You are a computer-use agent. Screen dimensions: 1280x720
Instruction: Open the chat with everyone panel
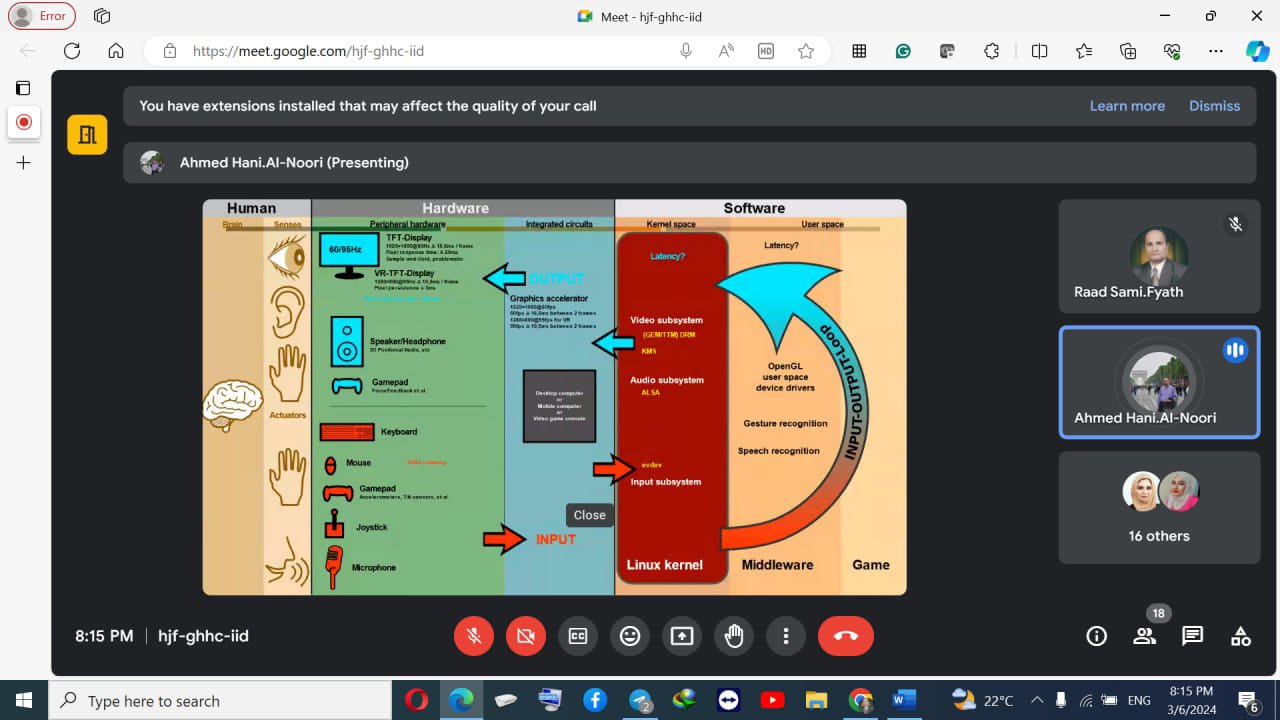click(x=1192, y=636)
